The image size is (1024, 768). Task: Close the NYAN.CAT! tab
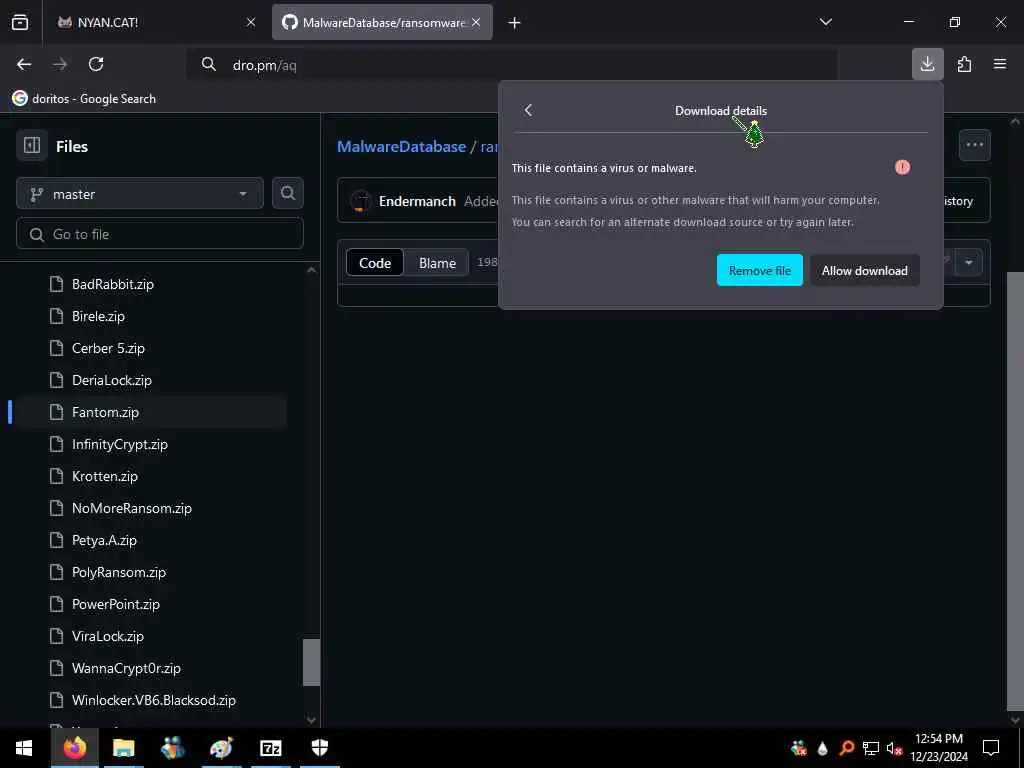(x=251, y=22)
